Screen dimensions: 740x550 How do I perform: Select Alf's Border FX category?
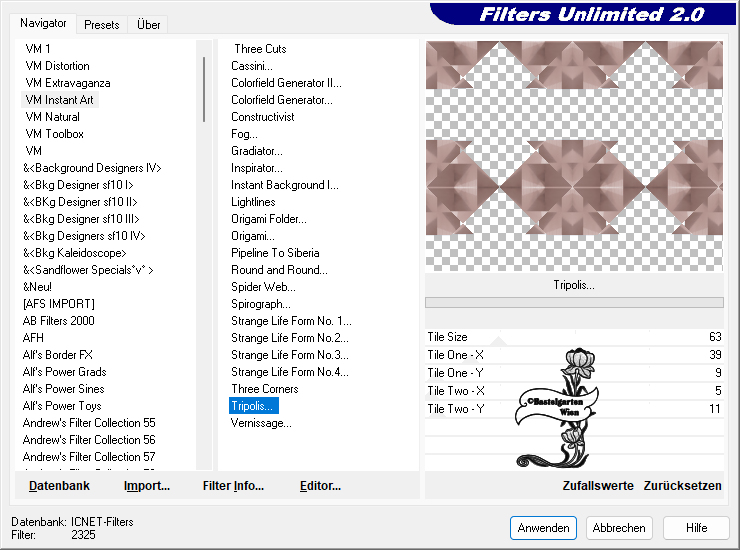pyautogui.click(x=58, y=355)
